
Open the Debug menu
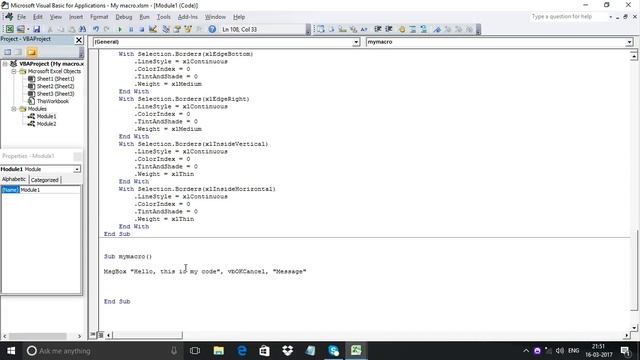pos(124,17)
